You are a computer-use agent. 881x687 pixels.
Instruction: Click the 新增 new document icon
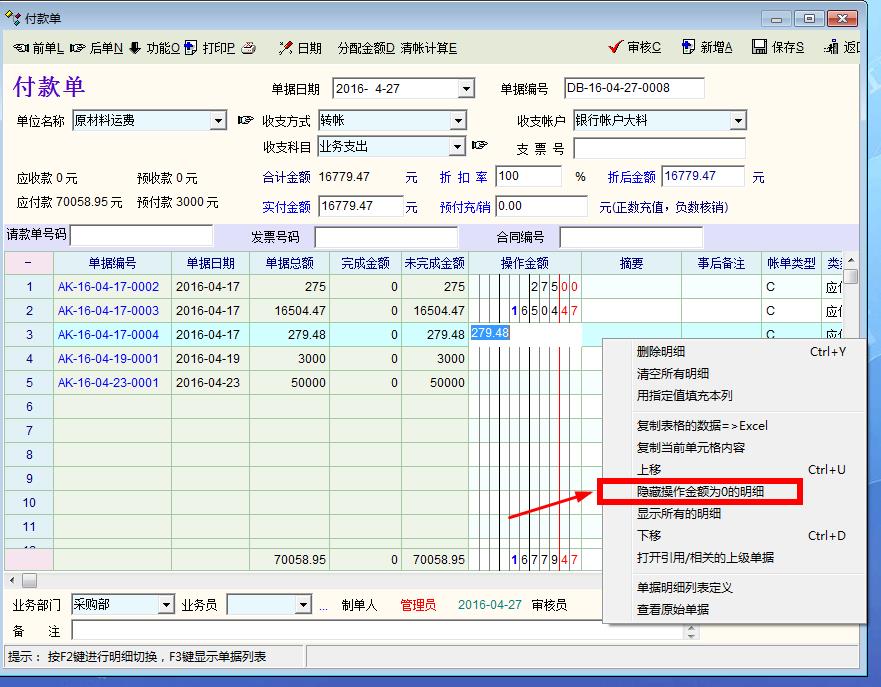[x=688, y=48]
